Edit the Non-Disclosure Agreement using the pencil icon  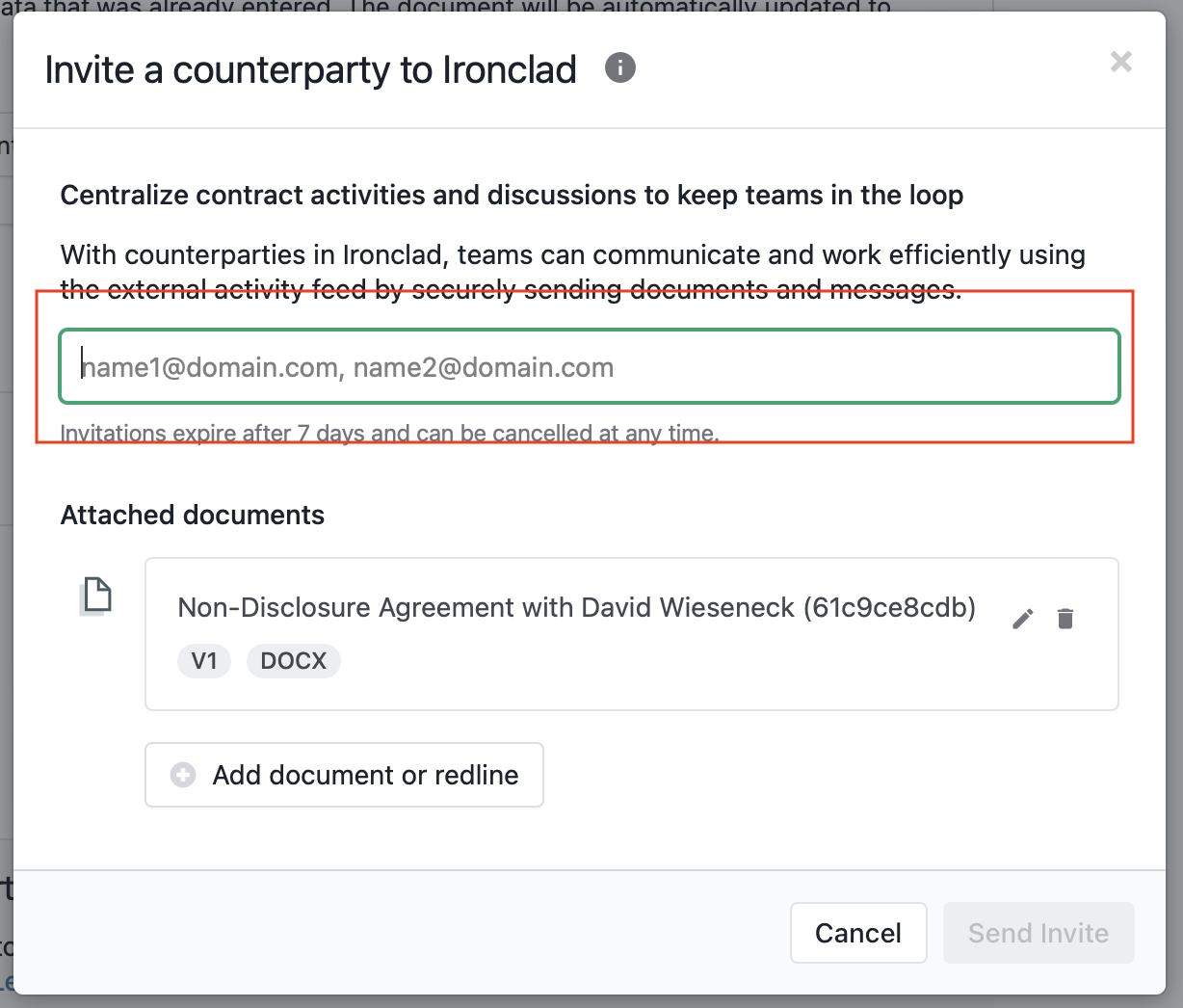pyautogui.click(x=1023, y=619)
